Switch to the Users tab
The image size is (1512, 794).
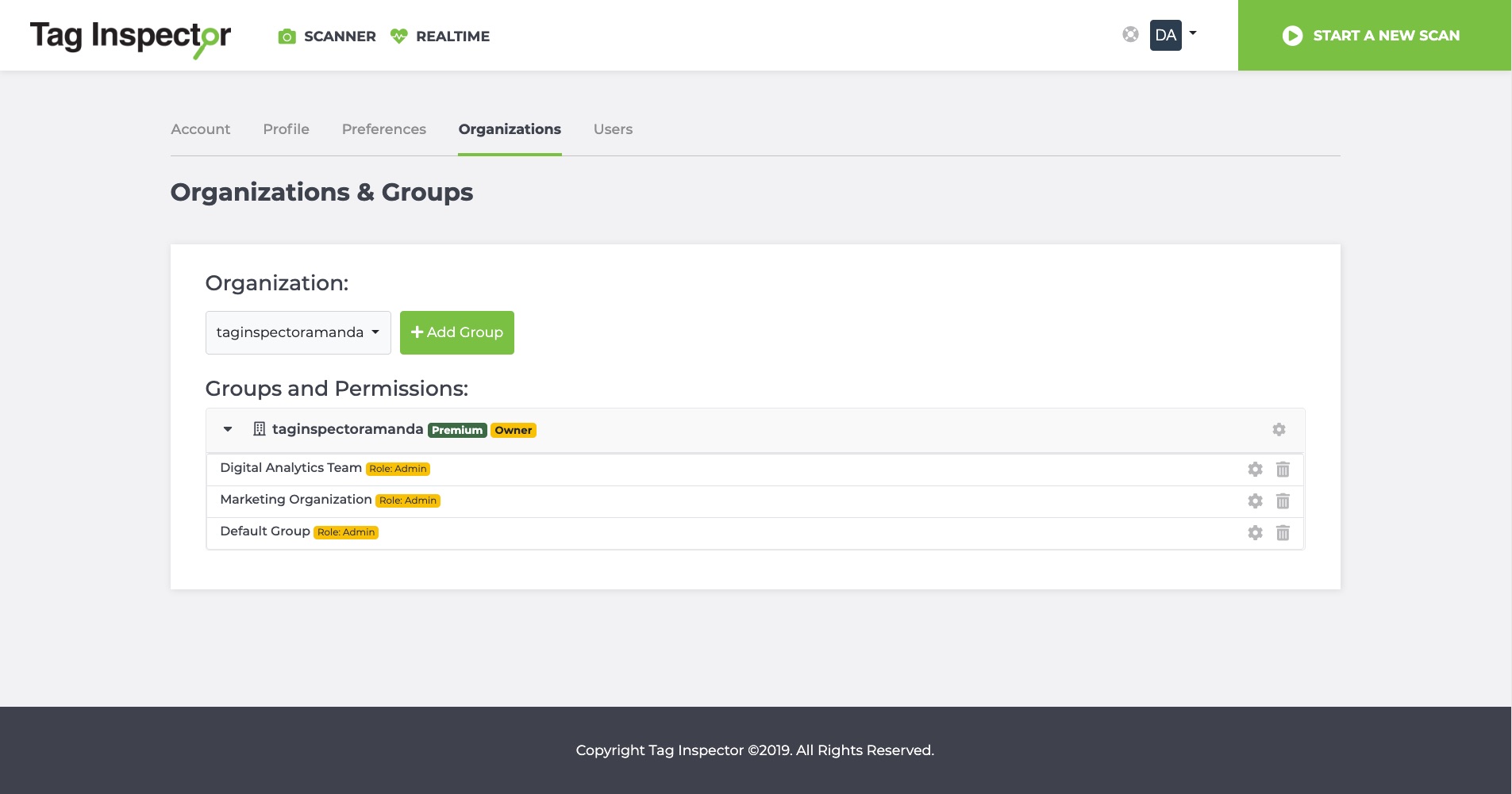click(614, 129)
